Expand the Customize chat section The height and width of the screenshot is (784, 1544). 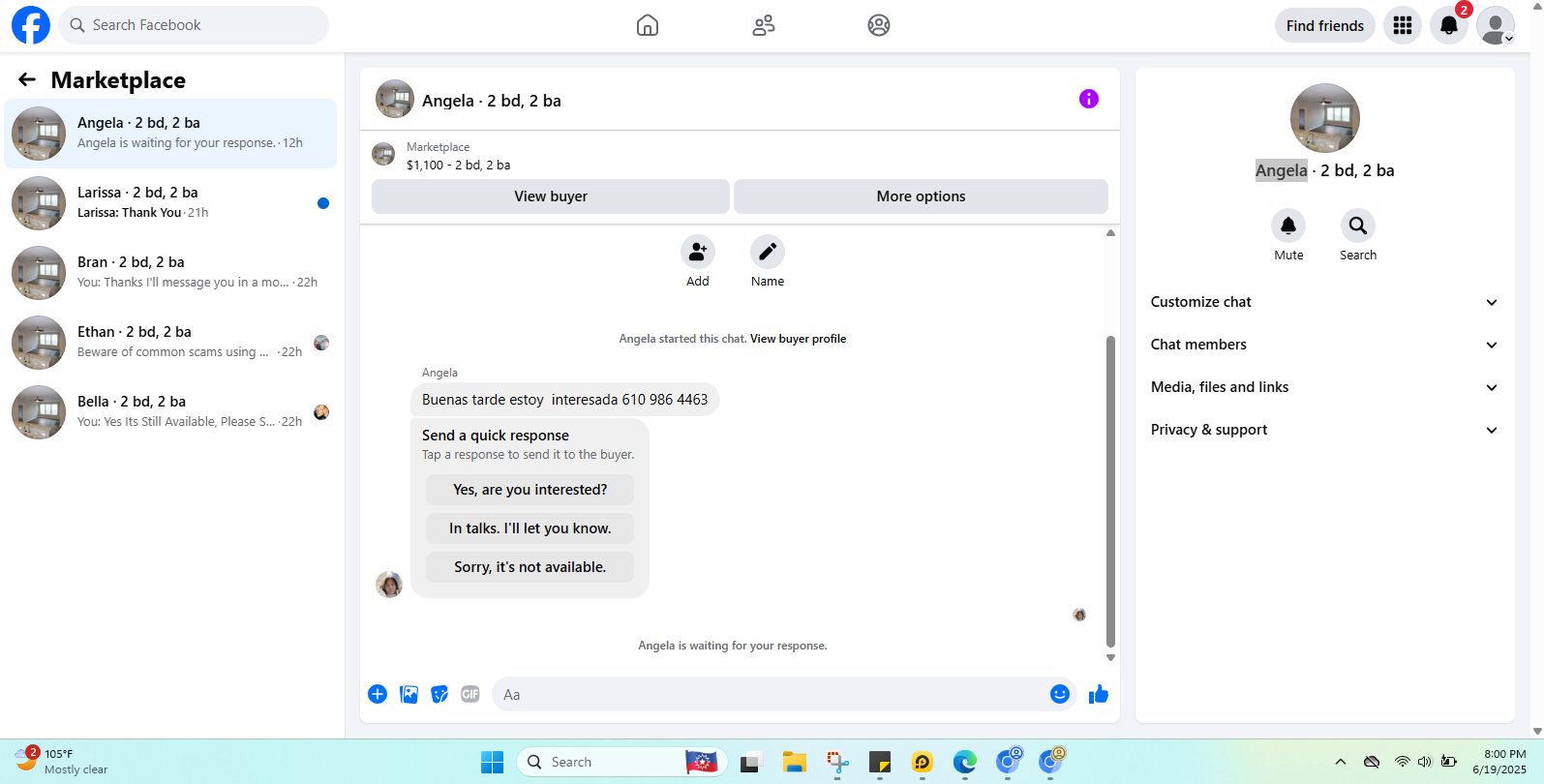(x=1325, y=302)
